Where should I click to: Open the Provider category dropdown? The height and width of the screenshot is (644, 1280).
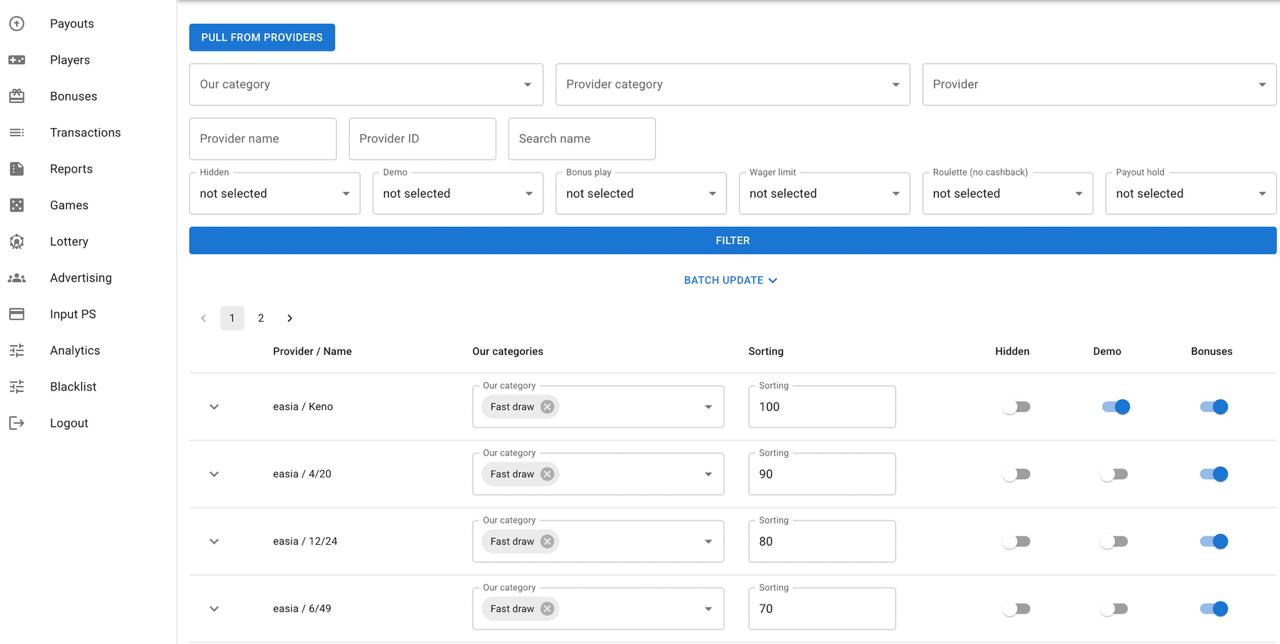point(732,85)
